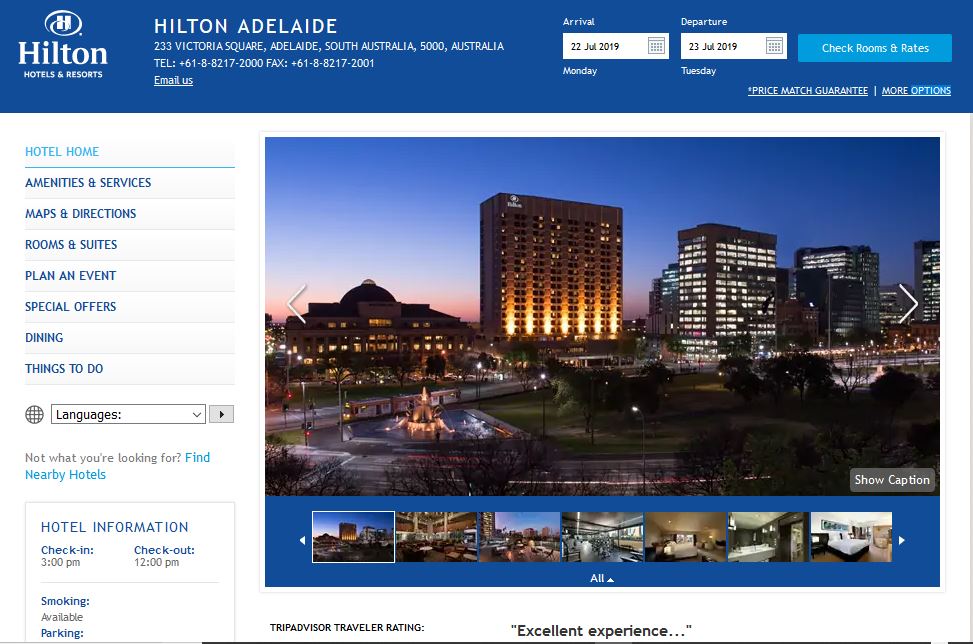973x644 pixels.
Task: Click the Show Caption button
Action: coord(892,480)
